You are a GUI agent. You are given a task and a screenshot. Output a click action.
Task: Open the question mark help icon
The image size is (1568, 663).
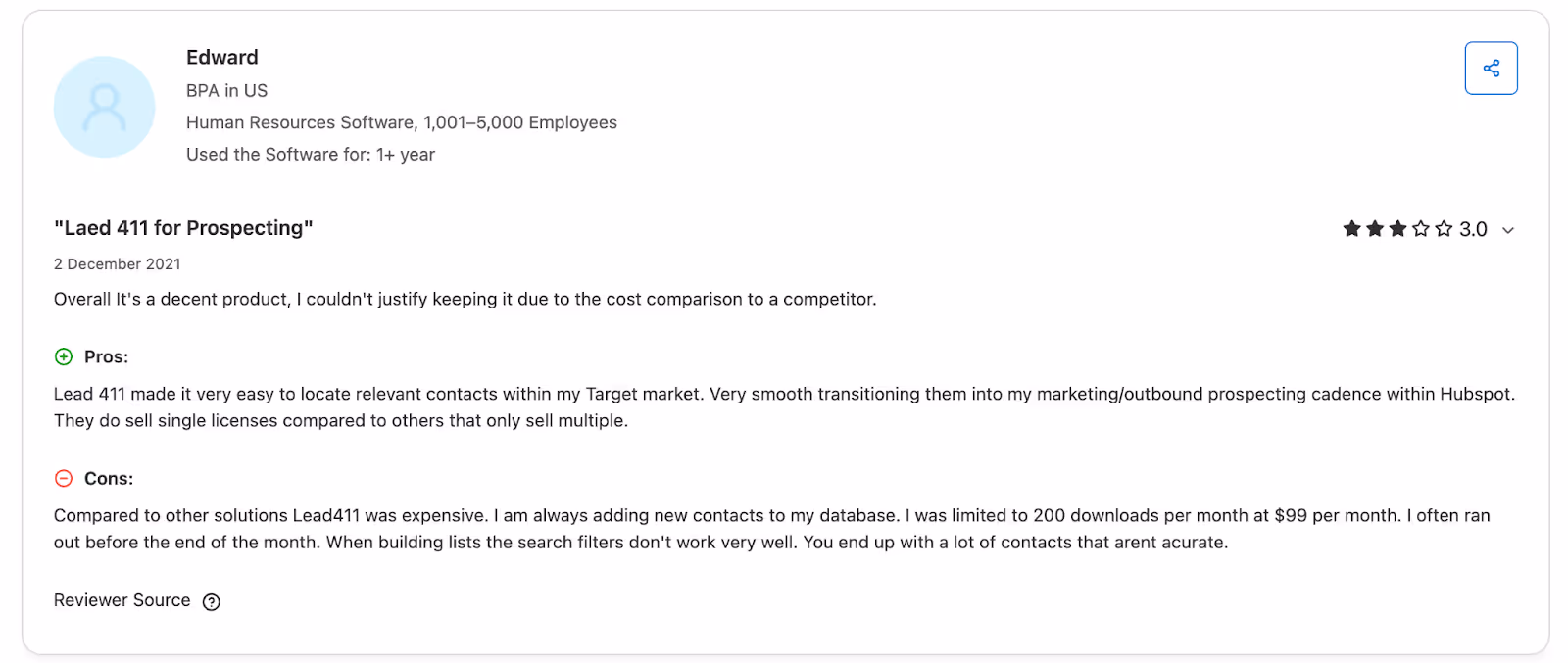[x=211, y=601]
